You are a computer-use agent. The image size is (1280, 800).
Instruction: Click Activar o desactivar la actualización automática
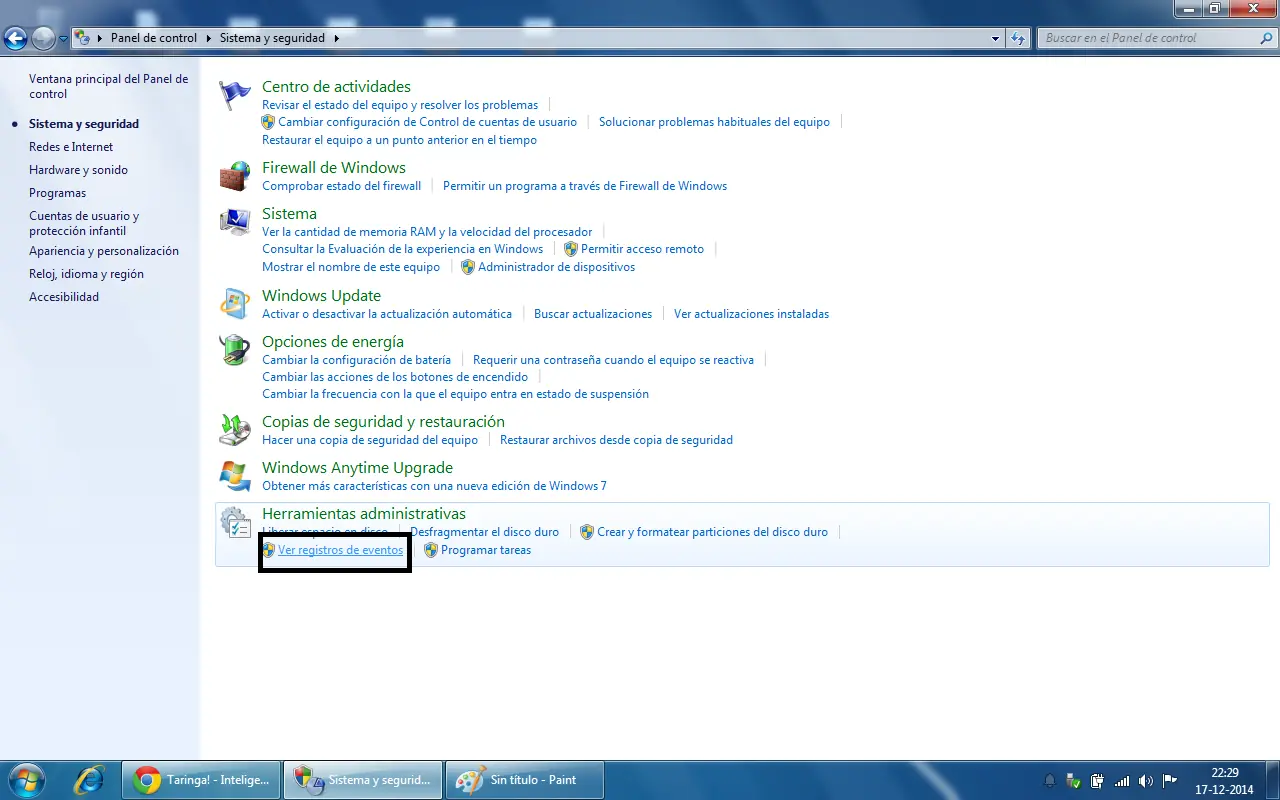(x=387, y=314)
